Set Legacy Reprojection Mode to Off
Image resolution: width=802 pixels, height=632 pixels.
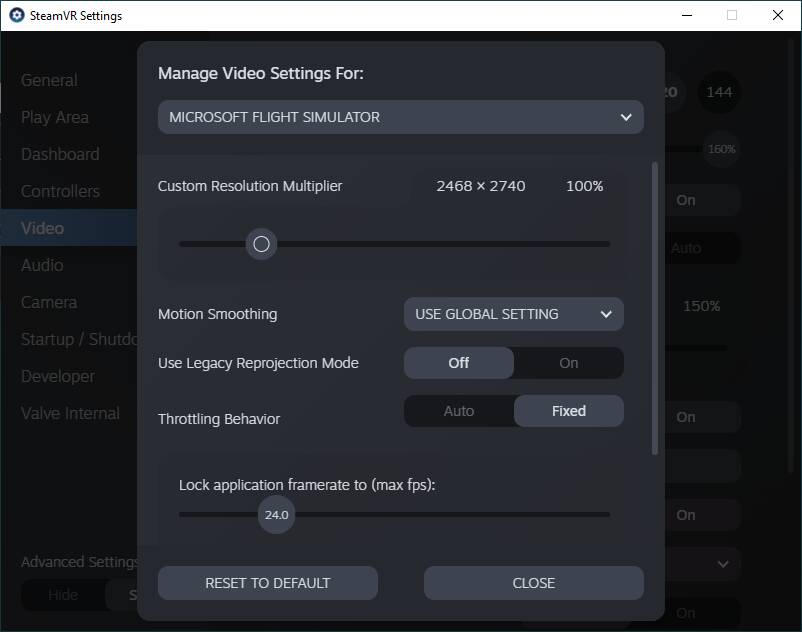[459, 363]
